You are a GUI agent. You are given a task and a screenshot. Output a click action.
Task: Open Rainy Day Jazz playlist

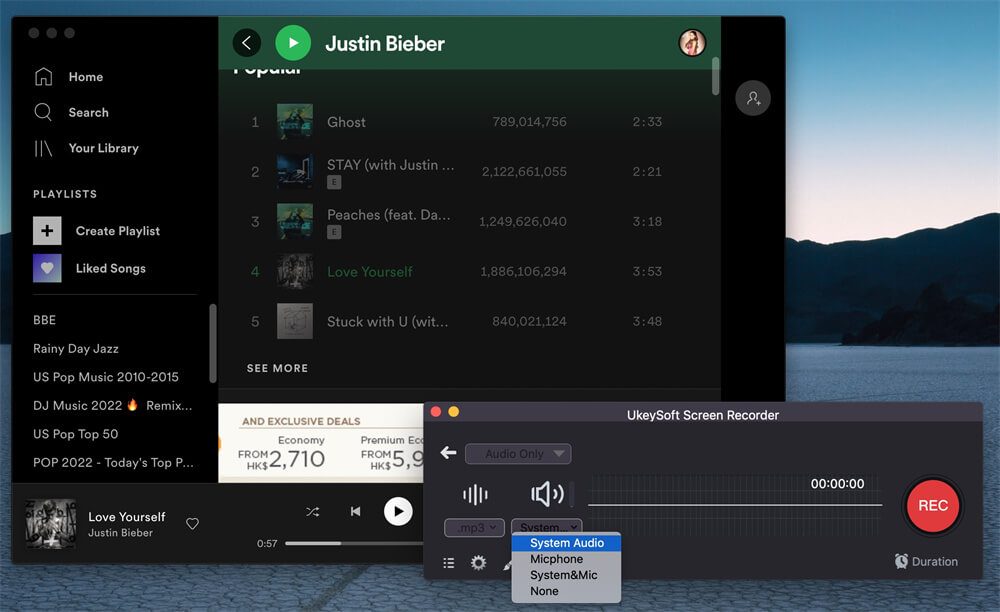click(x=76, y=349)
